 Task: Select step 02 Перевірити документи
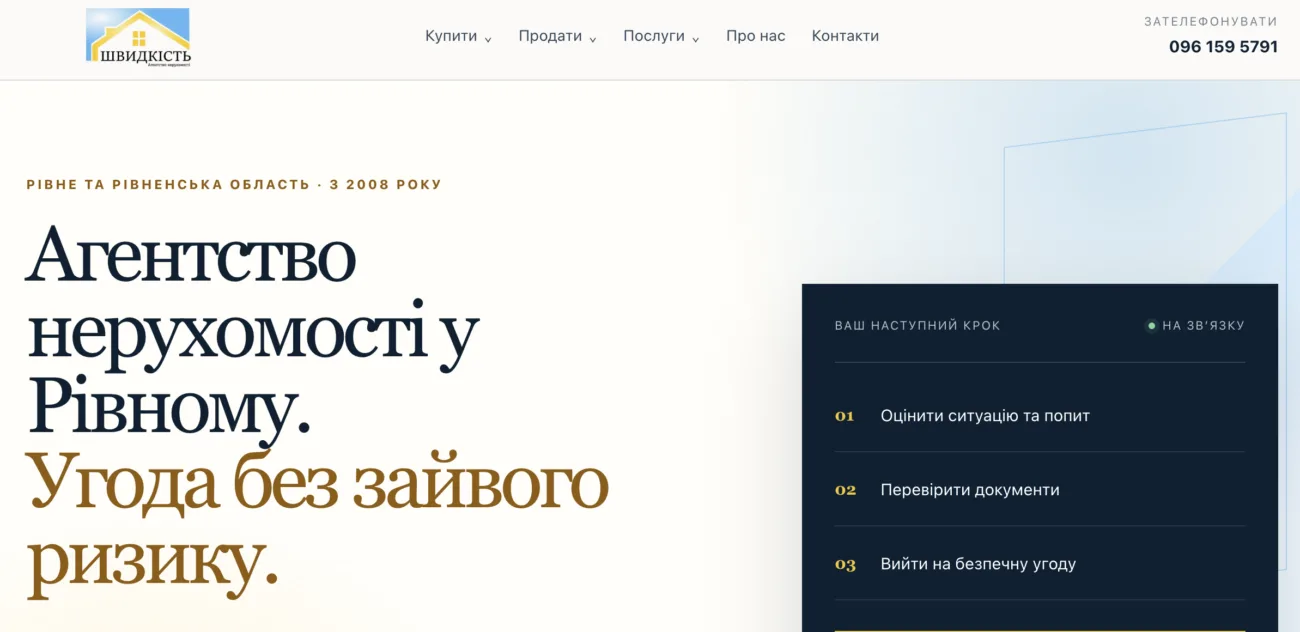pos(1040,490)
